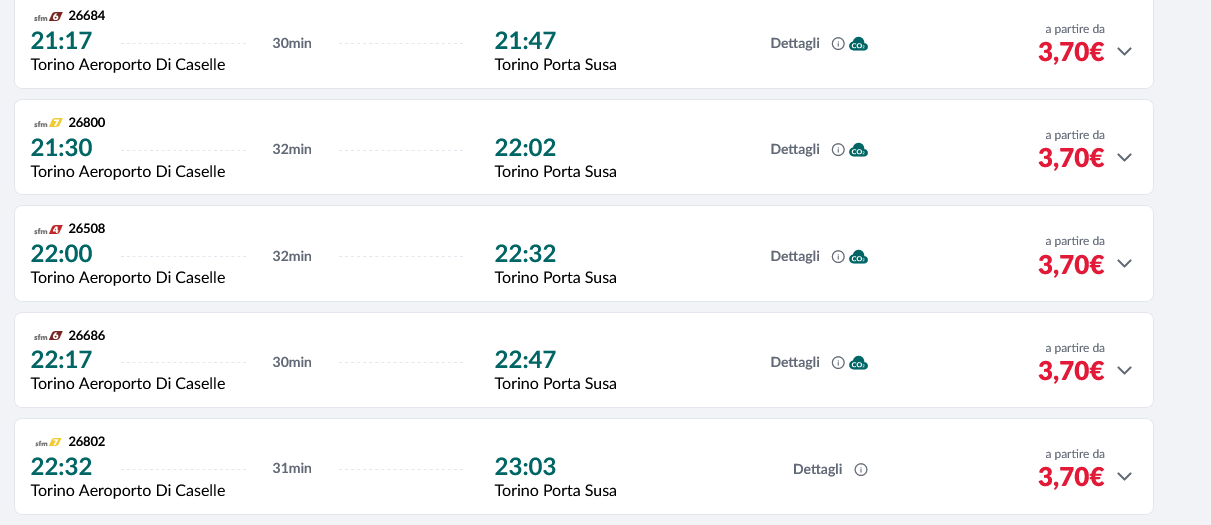Click the info icon for train 26508

point(838,257)
